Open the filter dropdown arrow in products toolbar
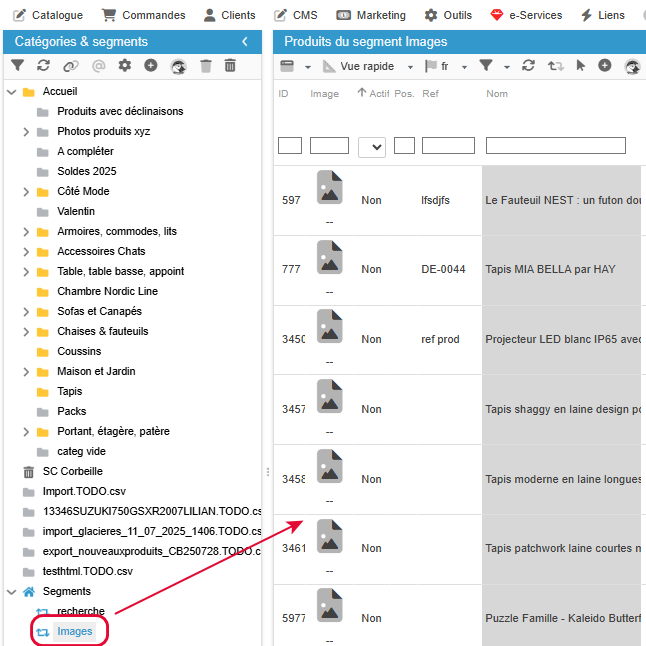 tap(507, 67)
